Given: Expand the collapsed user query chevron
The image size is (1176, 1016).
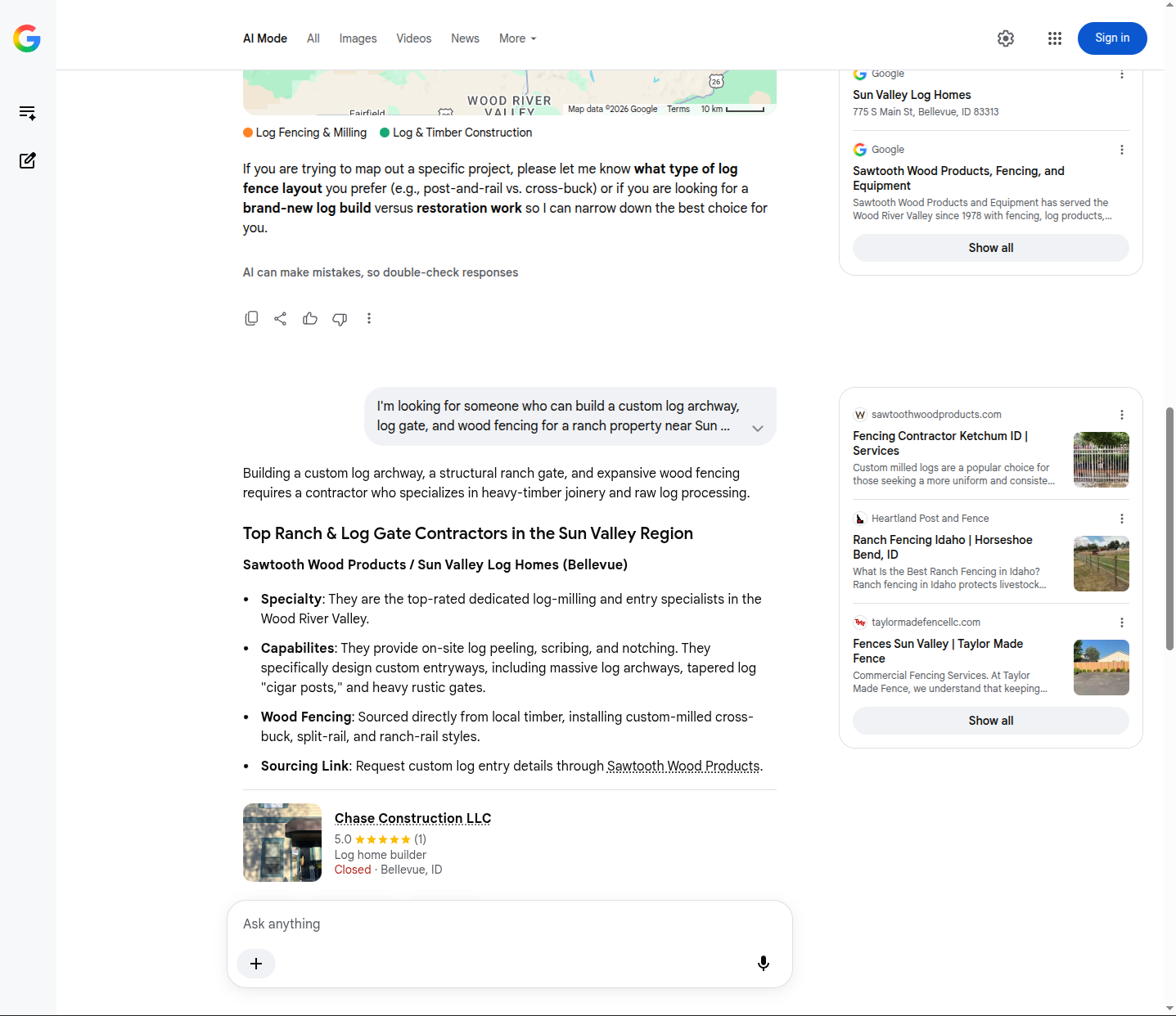Looking at the screenshot, I should [758, 429].
